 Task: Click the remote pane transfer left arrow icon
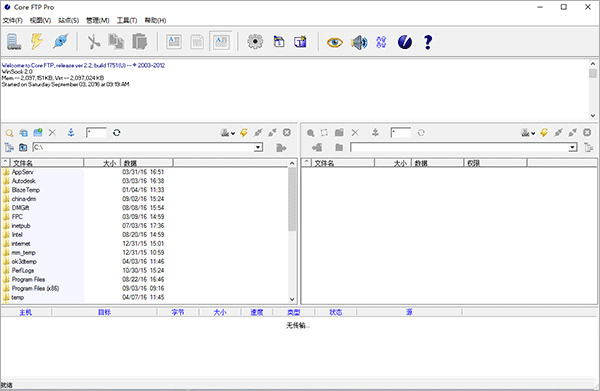pos(317,147)
